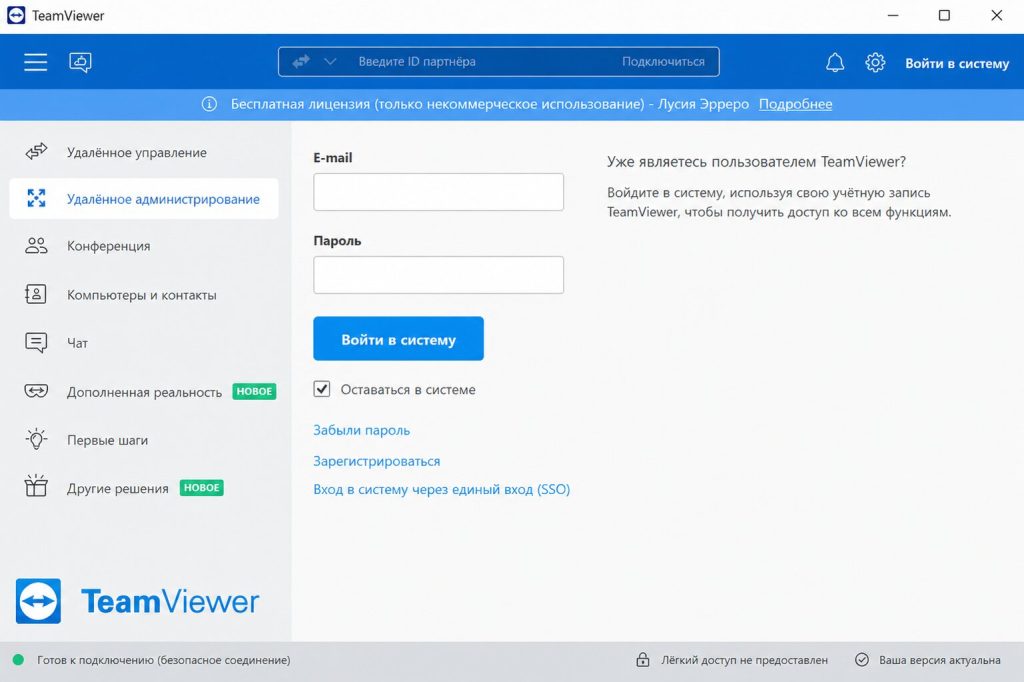The image size is (1024, 682).
Task: Open Зарегистрироваться link
Action: coord(377,461)
